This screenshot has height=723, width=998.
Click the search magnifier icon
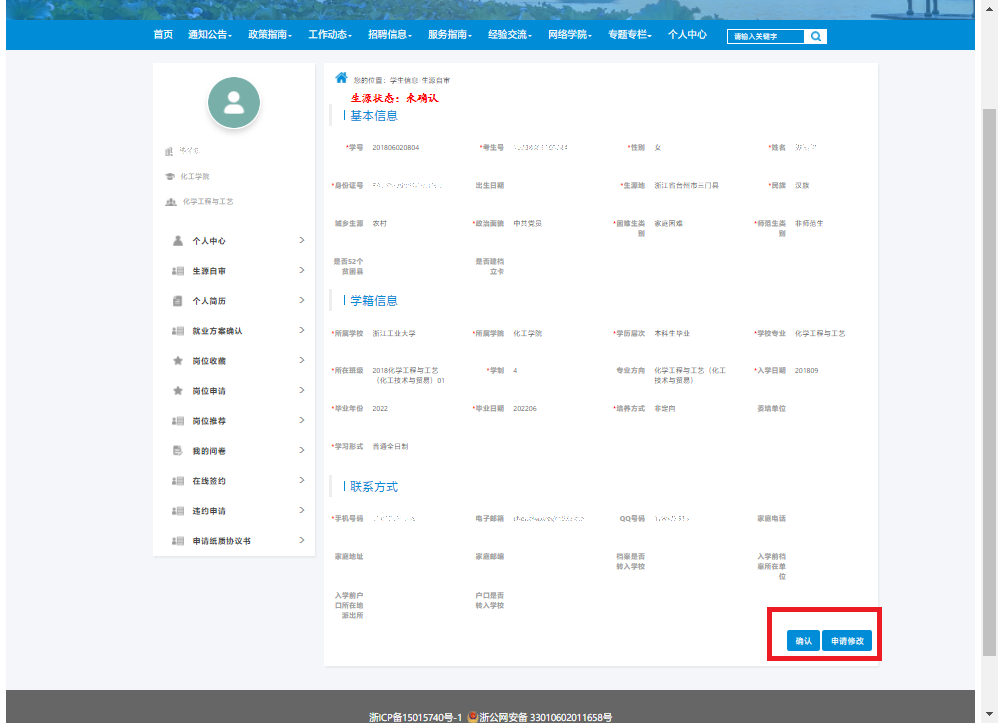click(815, 36)
